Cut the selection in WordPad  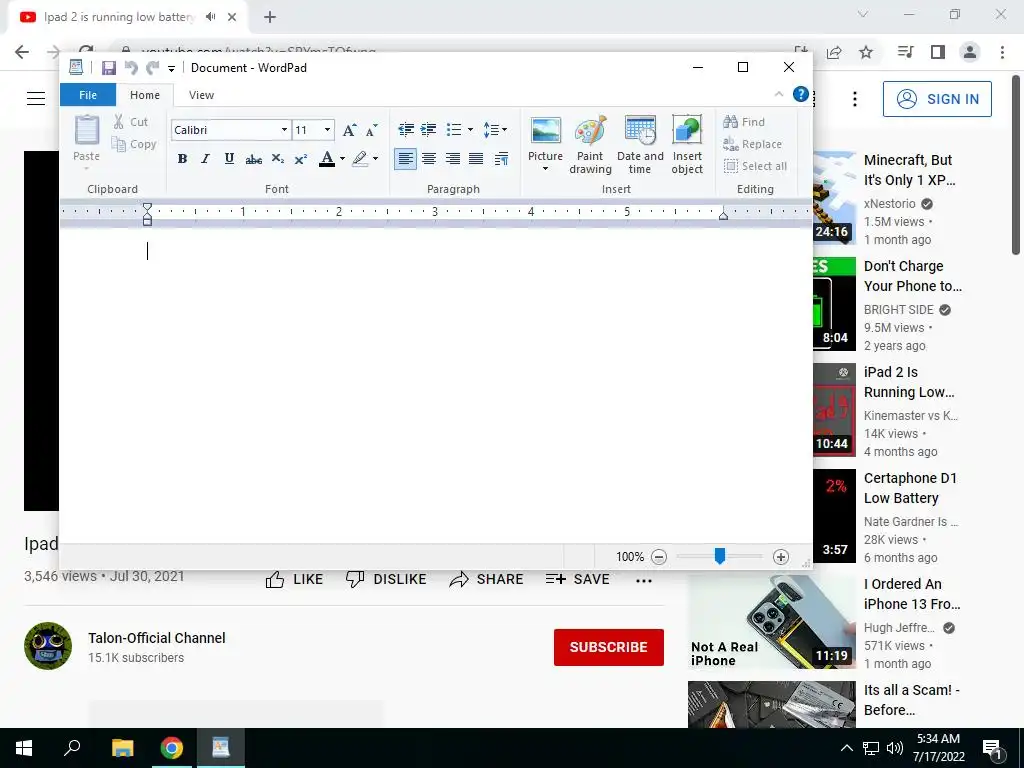131,121
